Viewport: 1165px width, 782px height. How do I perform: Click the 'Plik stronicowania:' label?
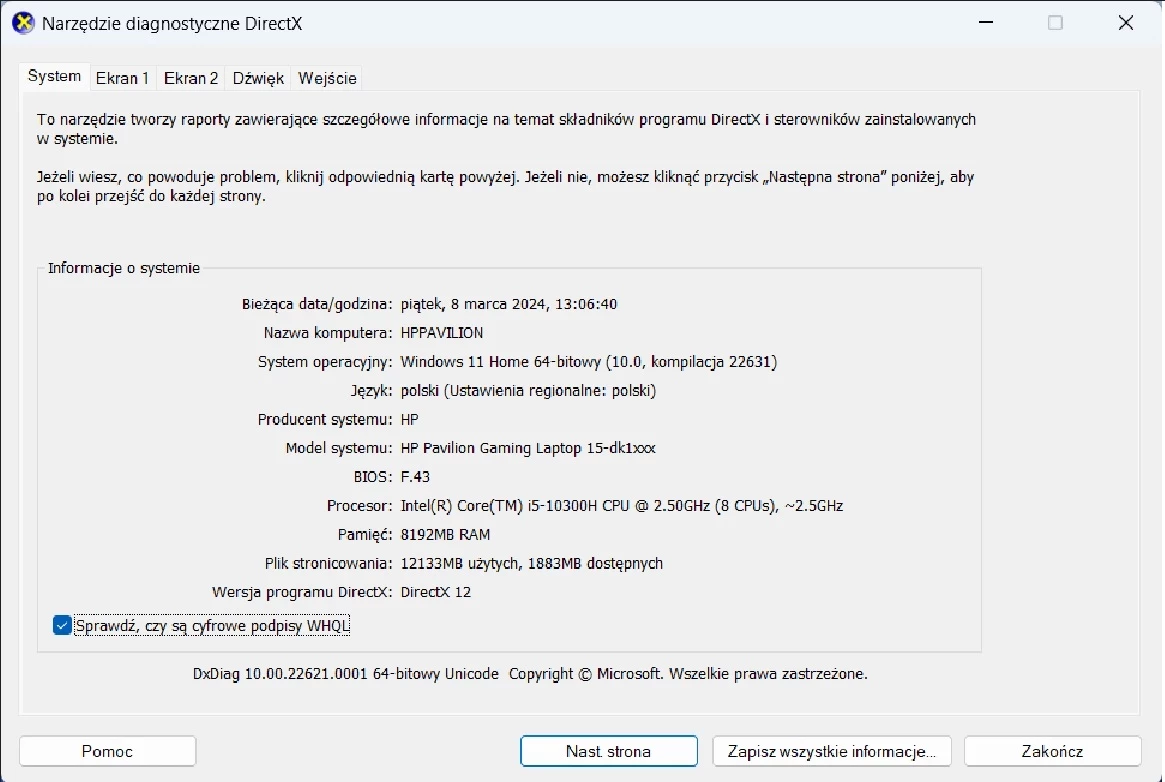pyautogui.click(x=328, y=564)
